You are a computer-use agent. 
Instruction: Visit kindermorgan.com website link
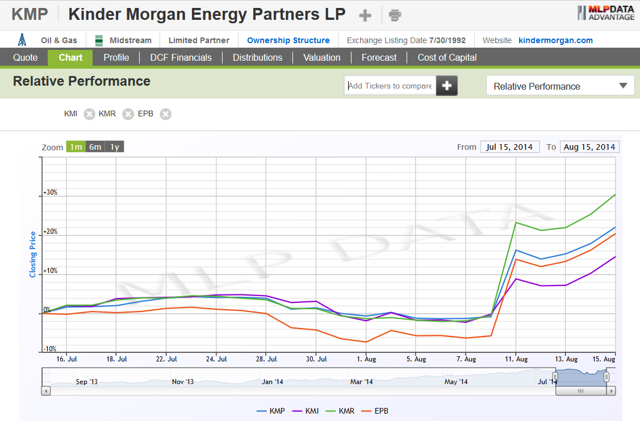click(x=556, y=40)
